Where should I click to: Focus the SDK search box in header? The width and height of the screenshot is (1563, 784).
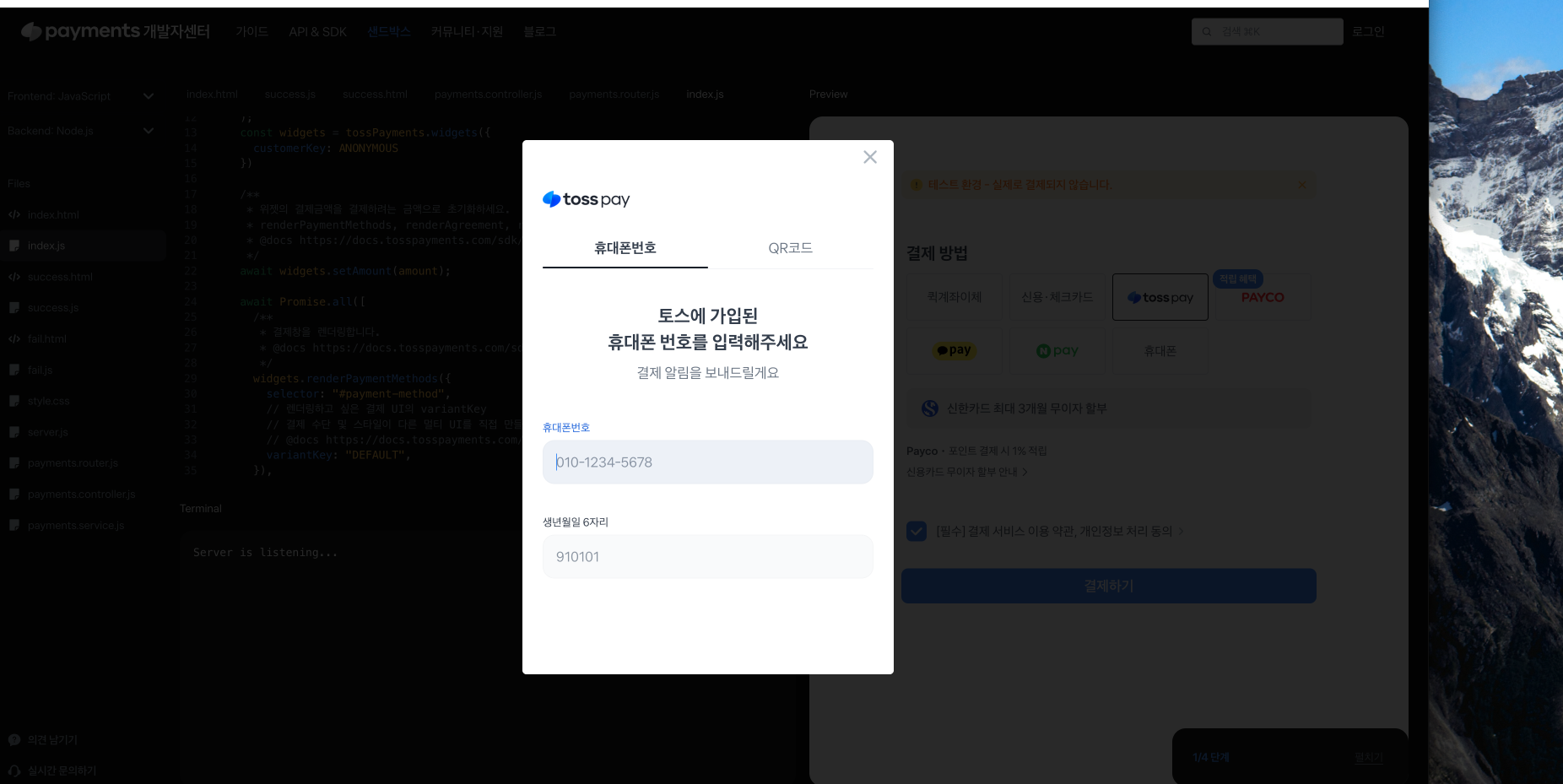coord(1268,32)
